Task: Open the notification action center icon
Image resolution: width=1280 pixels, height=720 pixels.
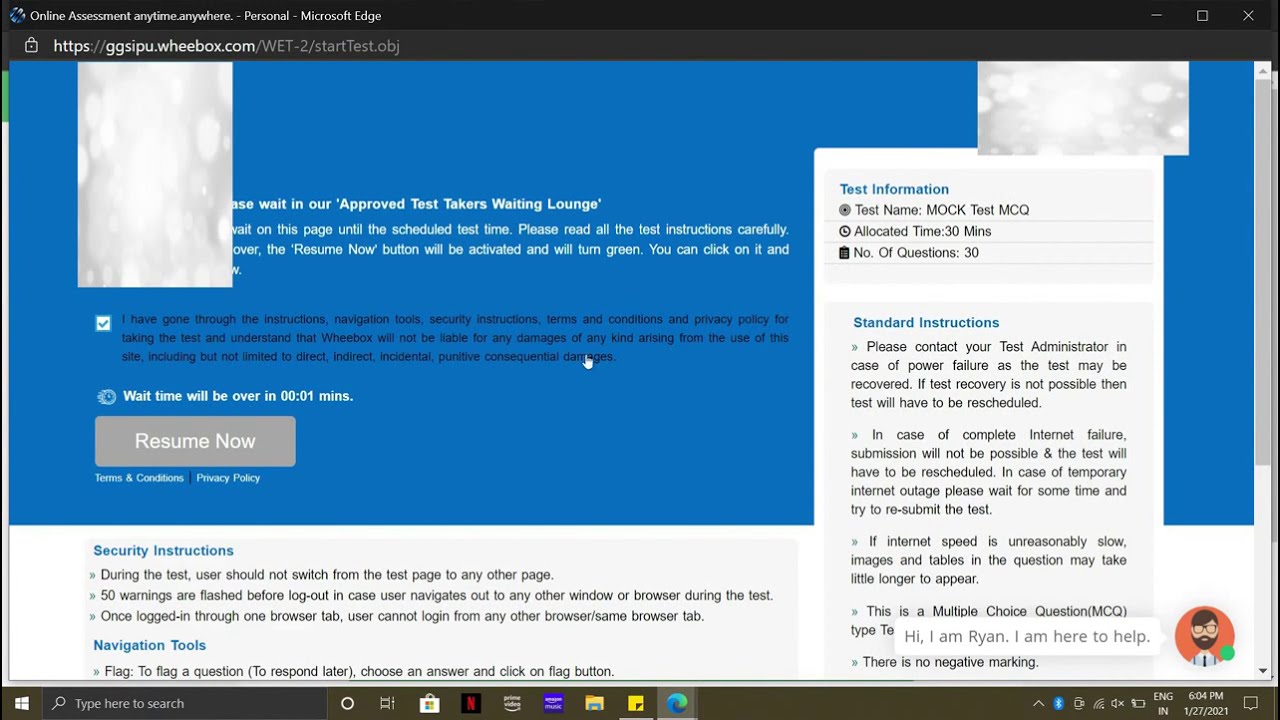Action: (1251, 703)
